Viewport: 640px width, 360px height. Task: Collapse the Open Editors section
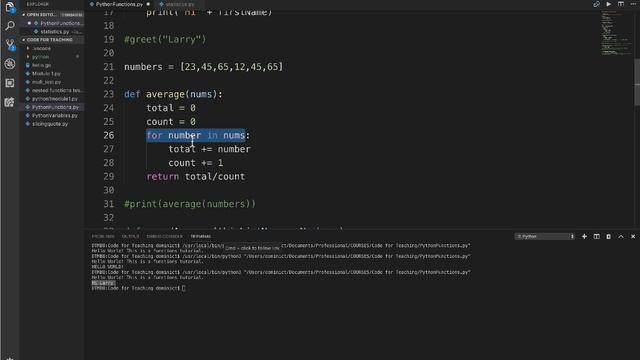point(24,15)
